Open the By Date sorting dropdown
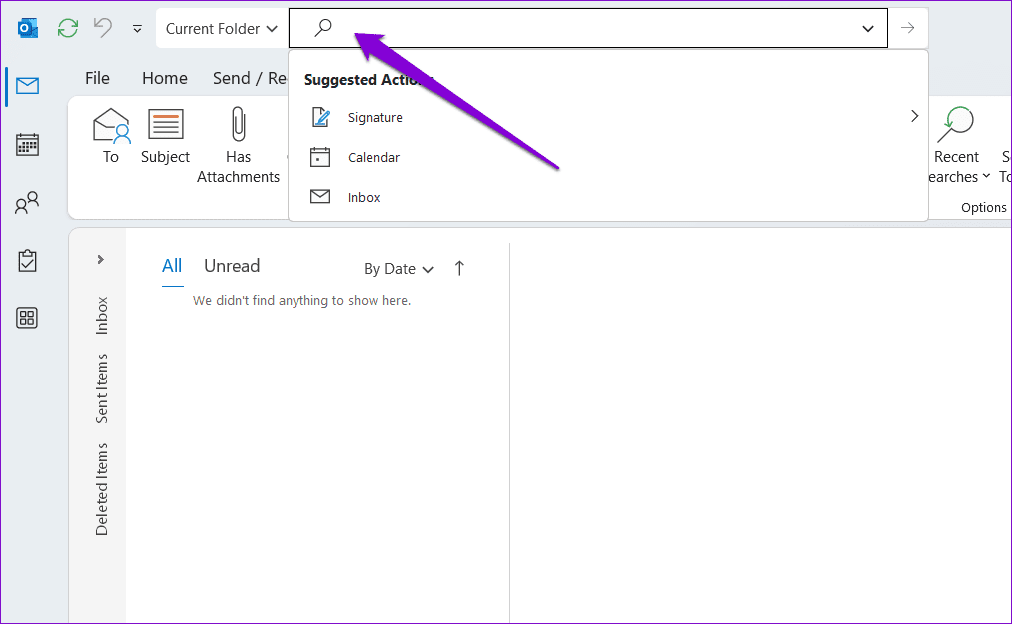Image resolution: width=1012 pixels, height=624 pixels. [398, 268]
